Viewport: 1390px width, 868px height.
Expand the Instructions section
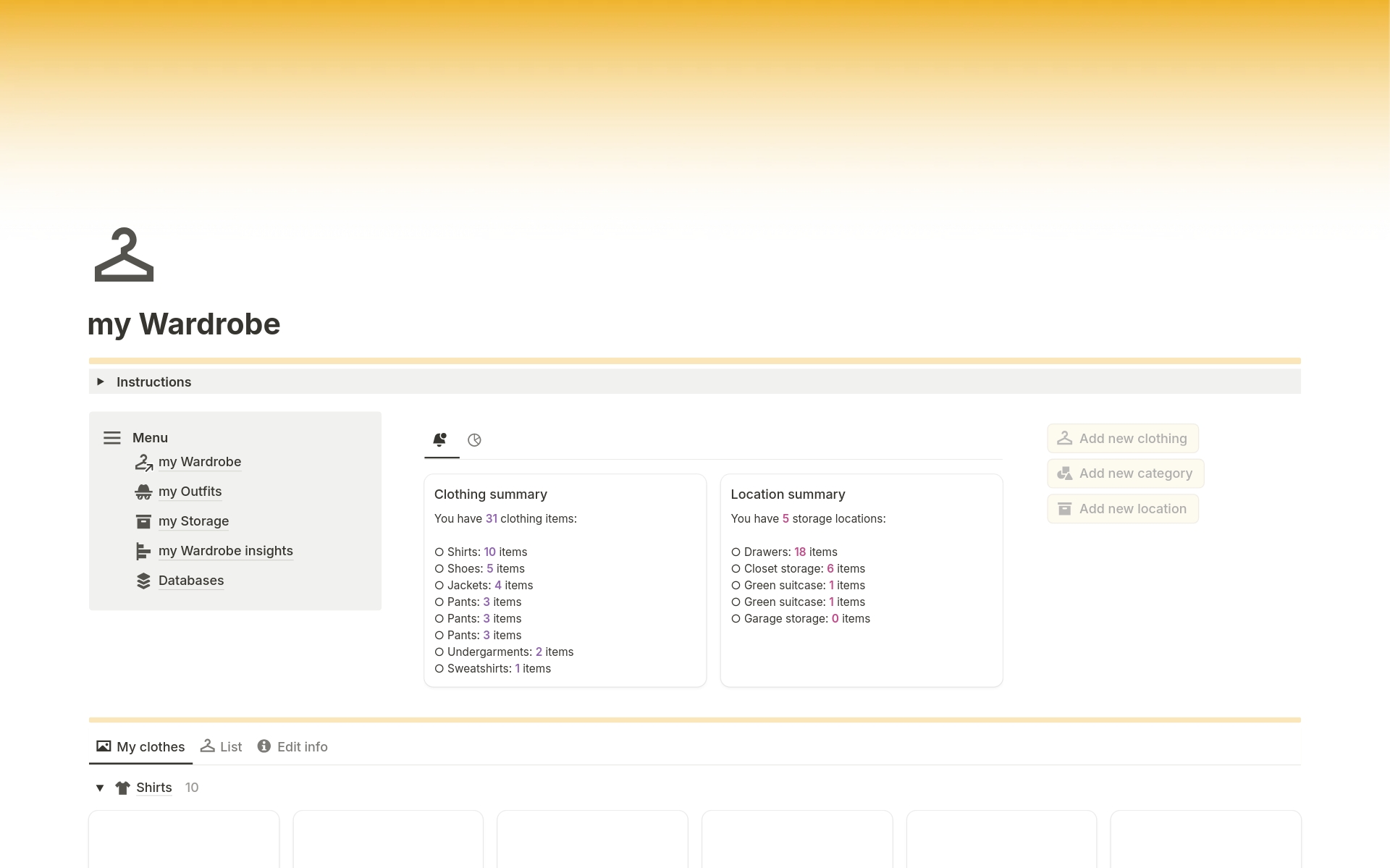point(101,382)
